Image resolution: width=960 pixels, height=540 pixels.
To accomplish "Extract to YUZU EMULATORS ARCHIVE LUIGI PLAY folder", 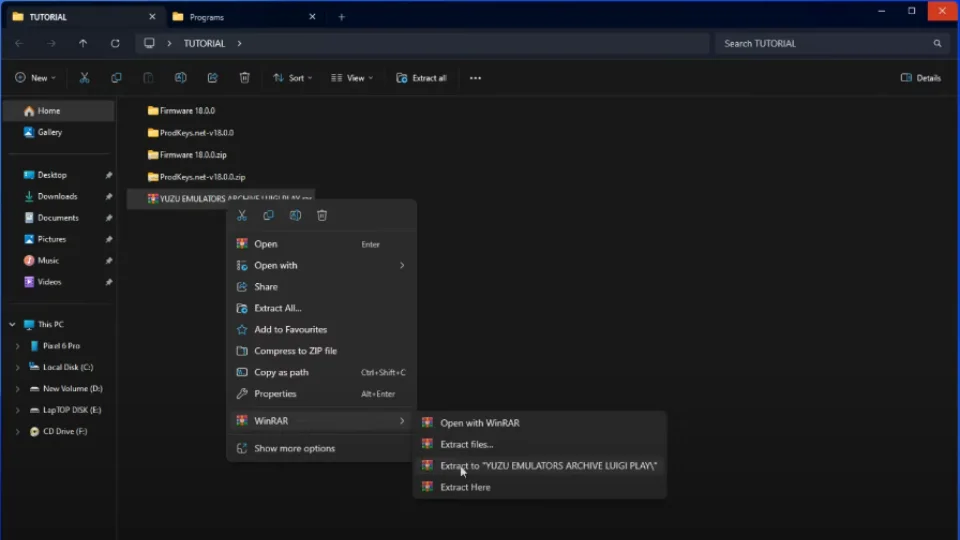I will (539, 466).
